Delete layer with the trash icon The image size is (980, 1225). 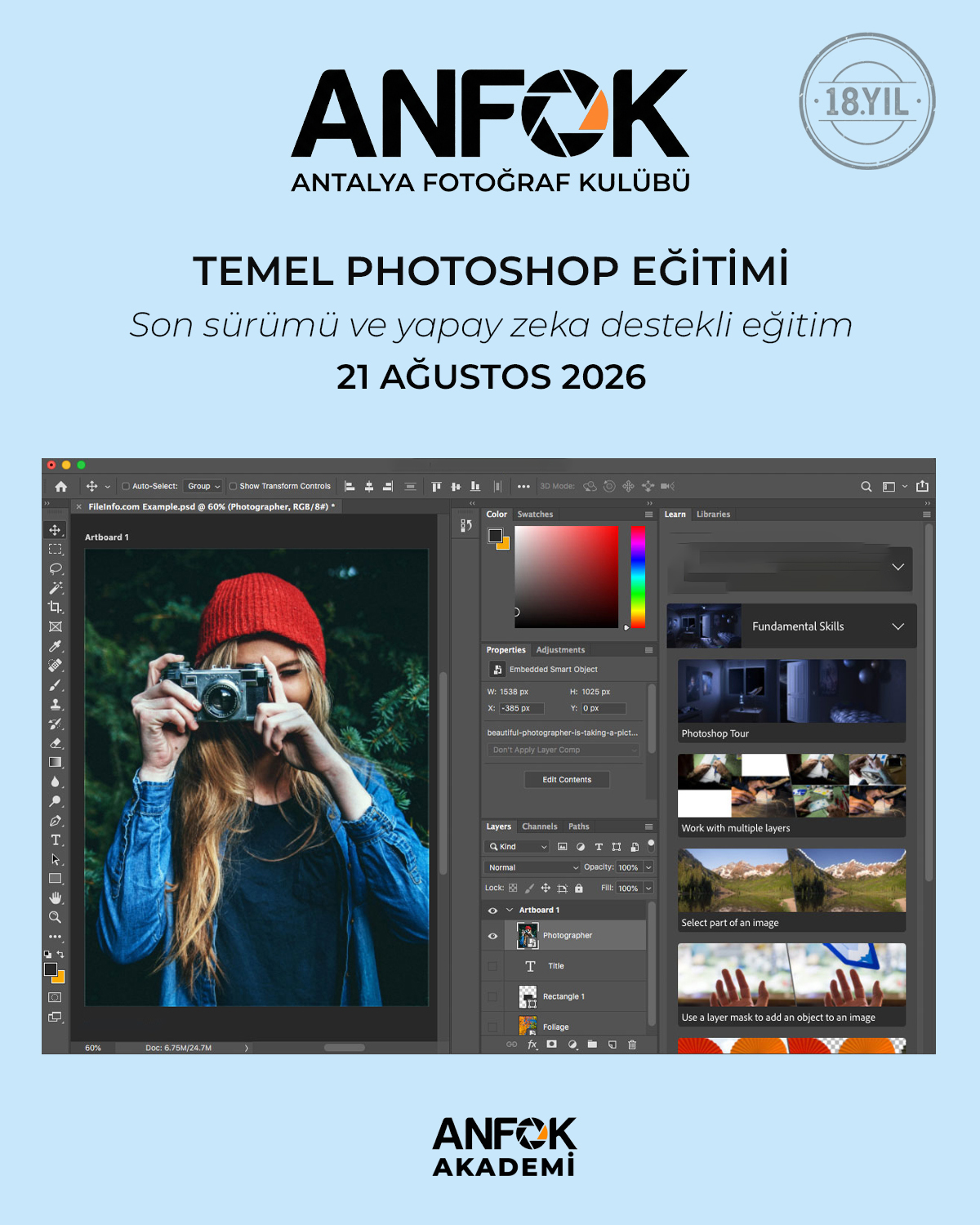point(632,1044)
